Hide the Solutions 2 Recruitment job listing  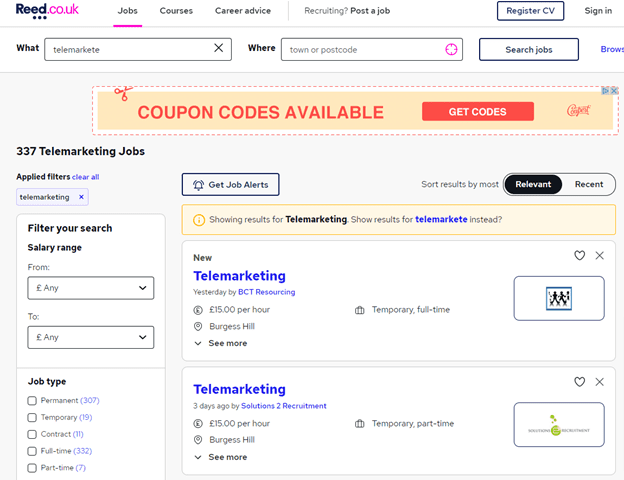point(600,382)
